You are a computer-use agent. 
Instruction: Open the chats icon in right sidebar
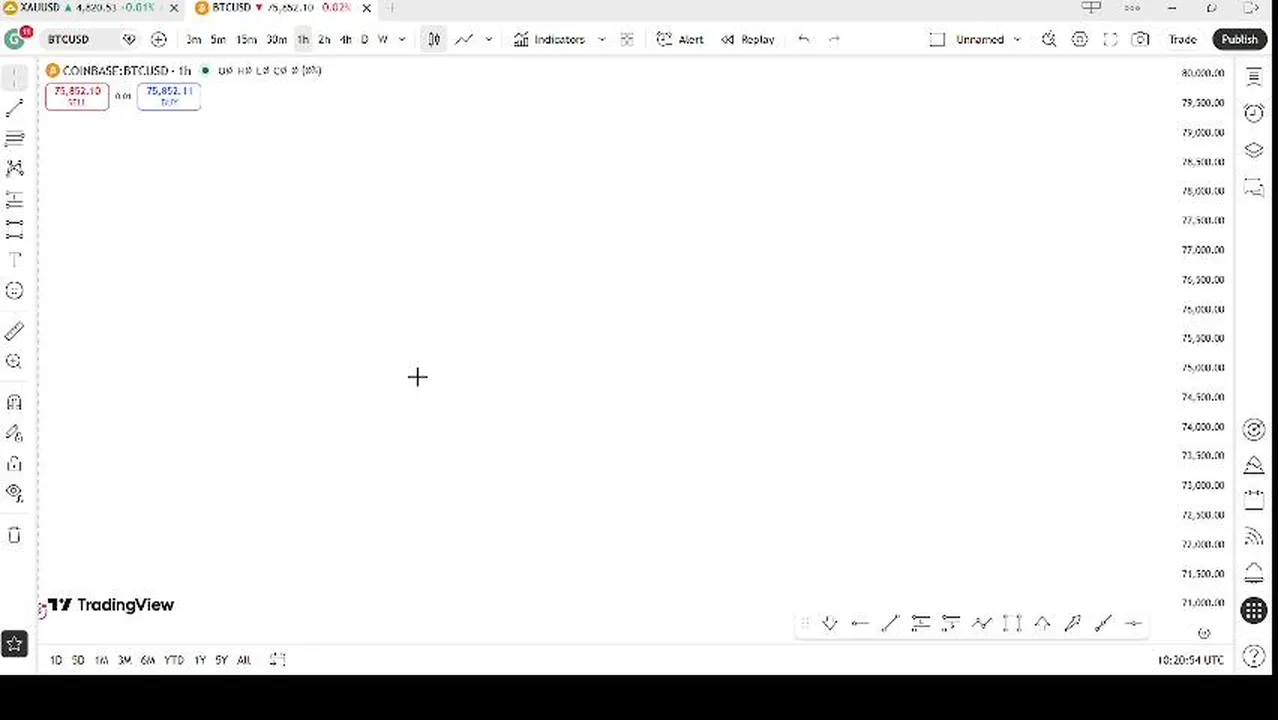pos(1254,186)
